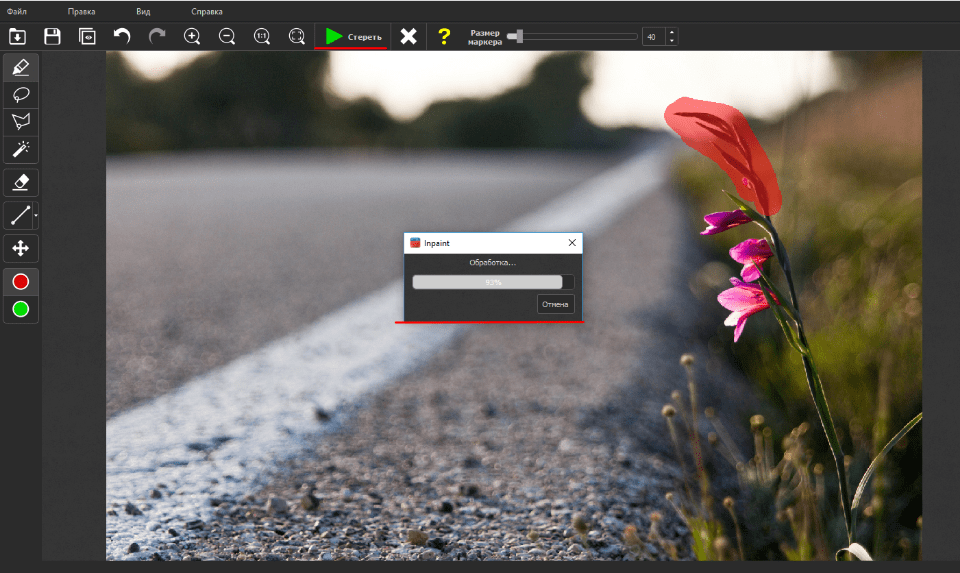Click the white X clear selection icon
This screenshot has height=573, width=960.
pyautogui.click(x=408, y=37)
